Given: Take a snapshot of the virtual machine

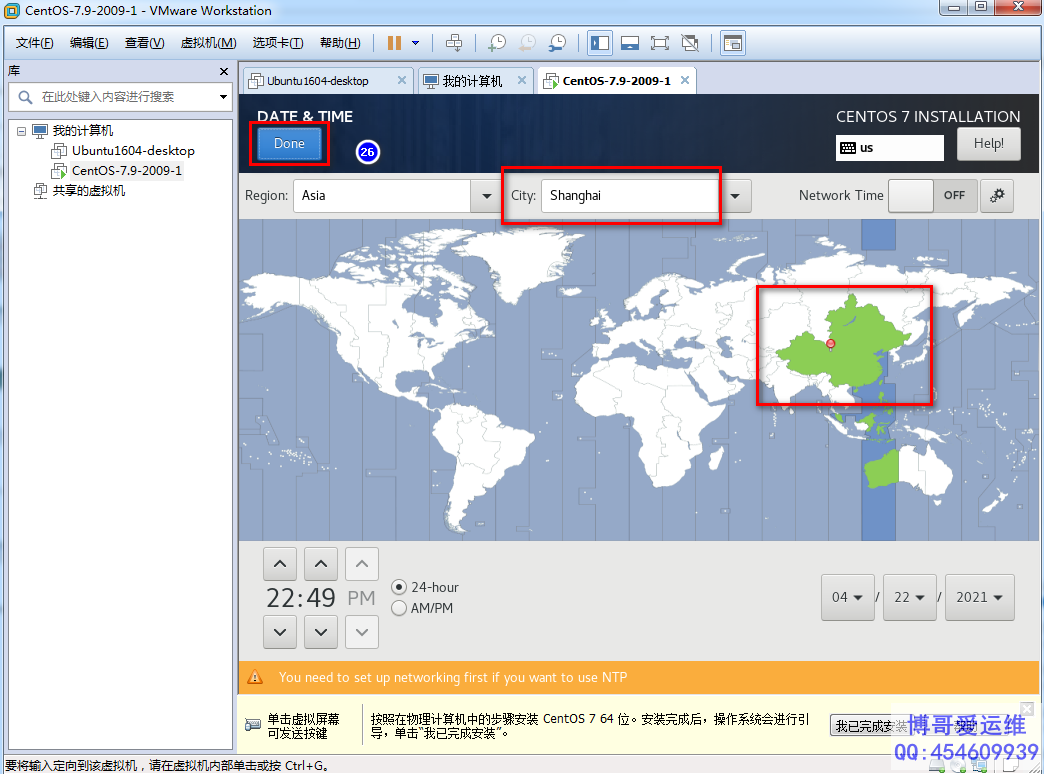Looking at the screenshot, I should [x=497, y=43].
